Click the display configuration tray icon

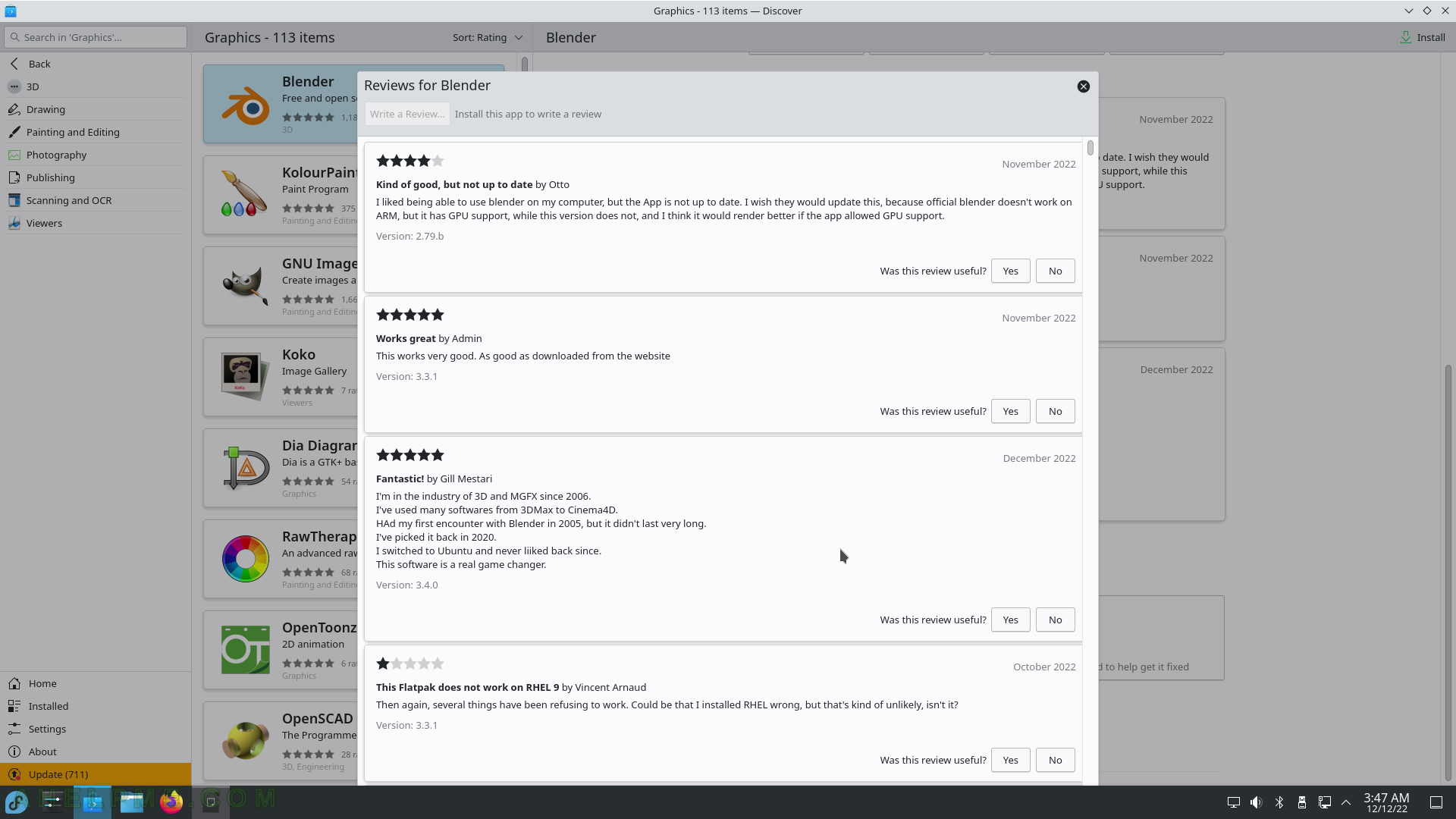pos(1234,802)
